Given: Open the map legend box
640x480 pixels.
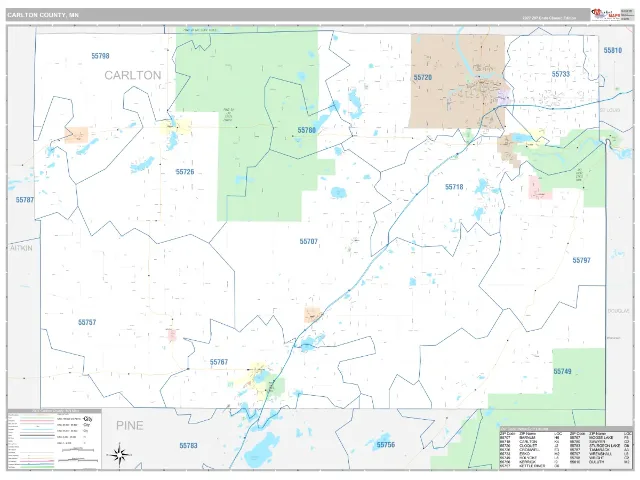Looking at the screenshot, I should (54, 440).
